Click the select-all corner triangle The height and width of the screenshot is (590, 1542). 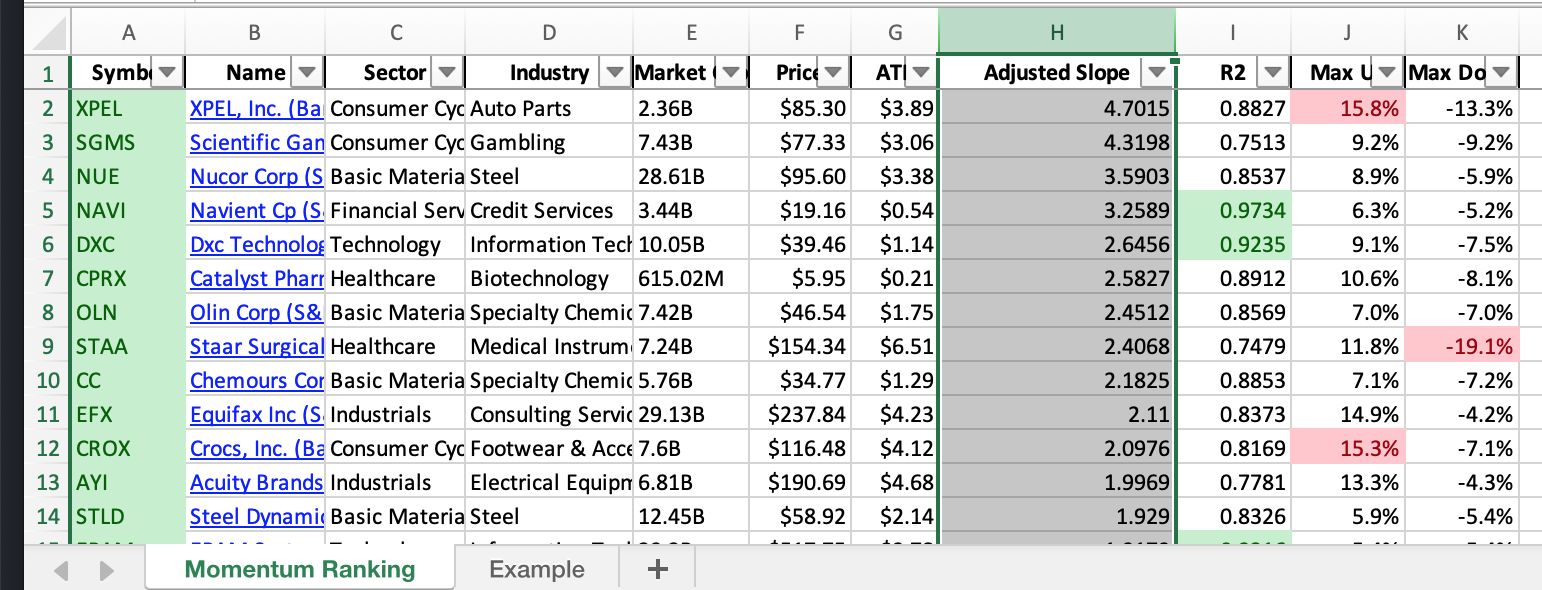point(48,37)
